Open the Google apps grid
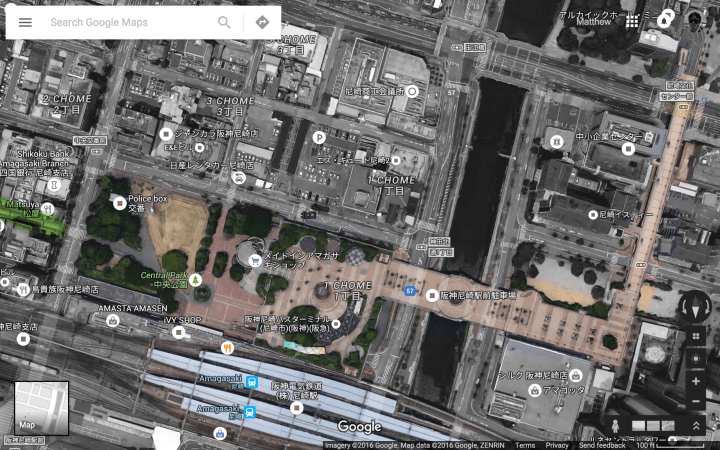720x450 pixels. pyautogui.click(x=632, y=21)
